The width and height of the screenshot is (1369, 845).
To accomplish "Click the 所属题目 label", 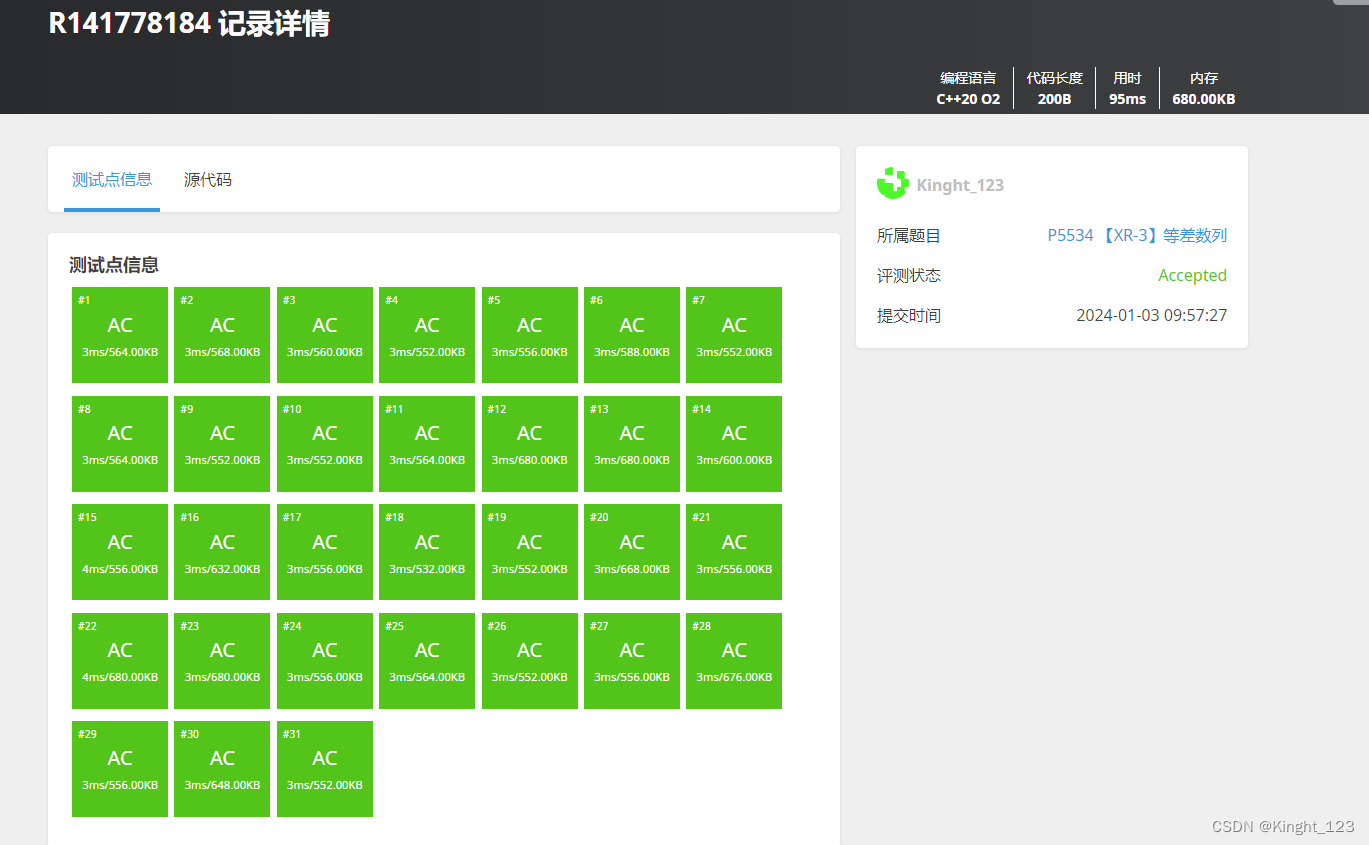I will [909, 236].
